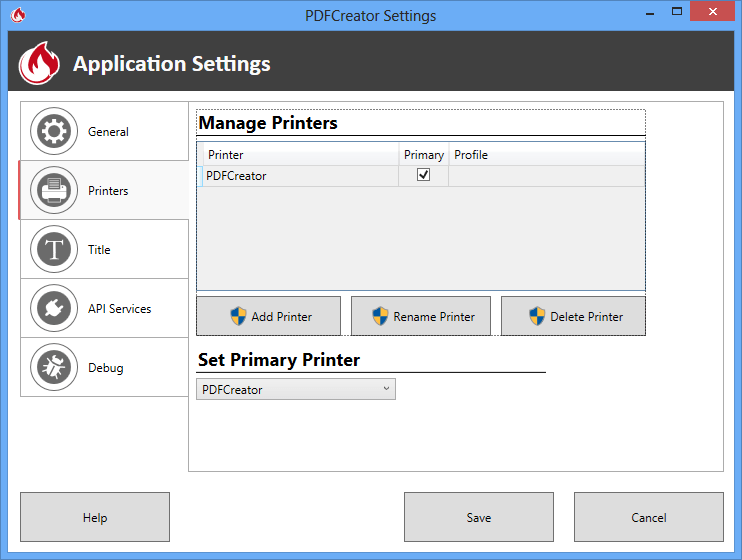Click the Profile column header

(547, 155)
